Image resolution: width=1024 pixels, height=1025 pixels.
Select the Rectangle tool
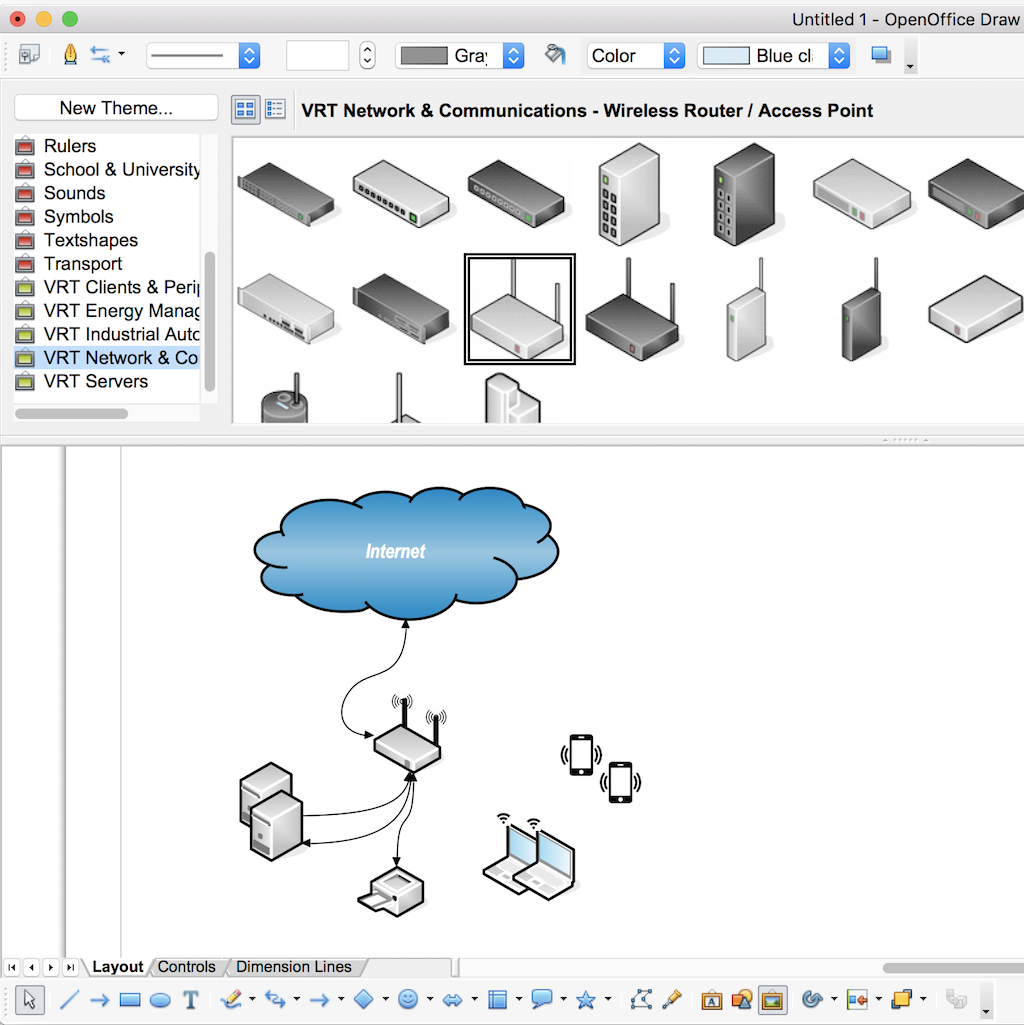coord(128,999)
